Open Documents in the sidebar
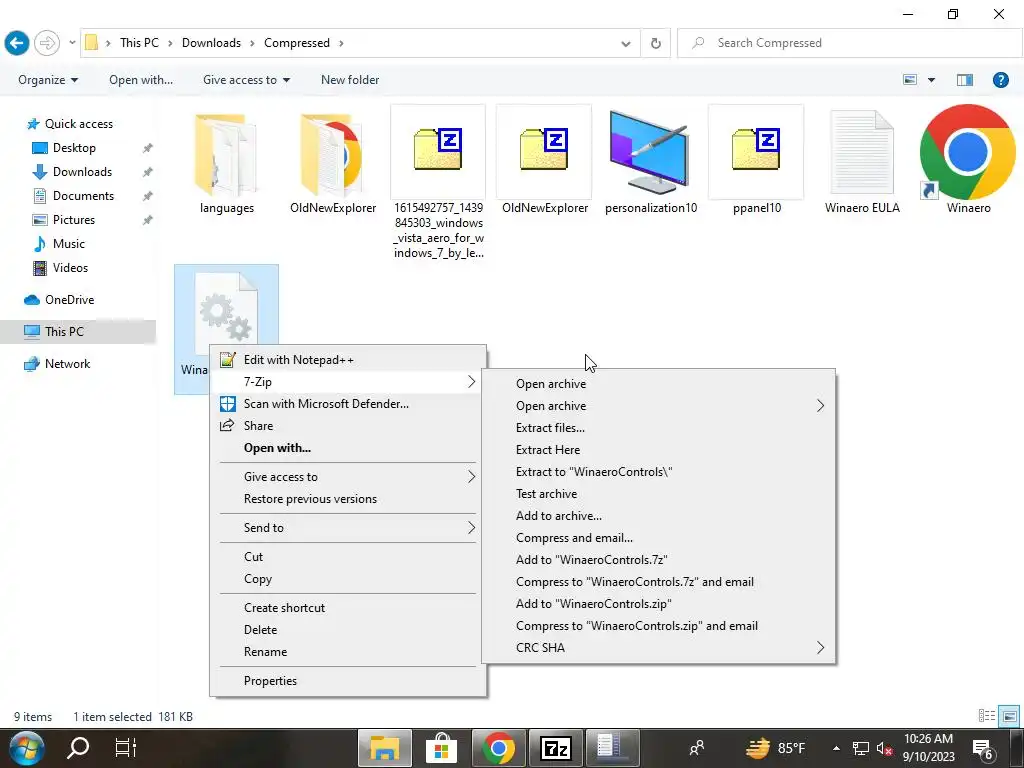 (73, 196)
